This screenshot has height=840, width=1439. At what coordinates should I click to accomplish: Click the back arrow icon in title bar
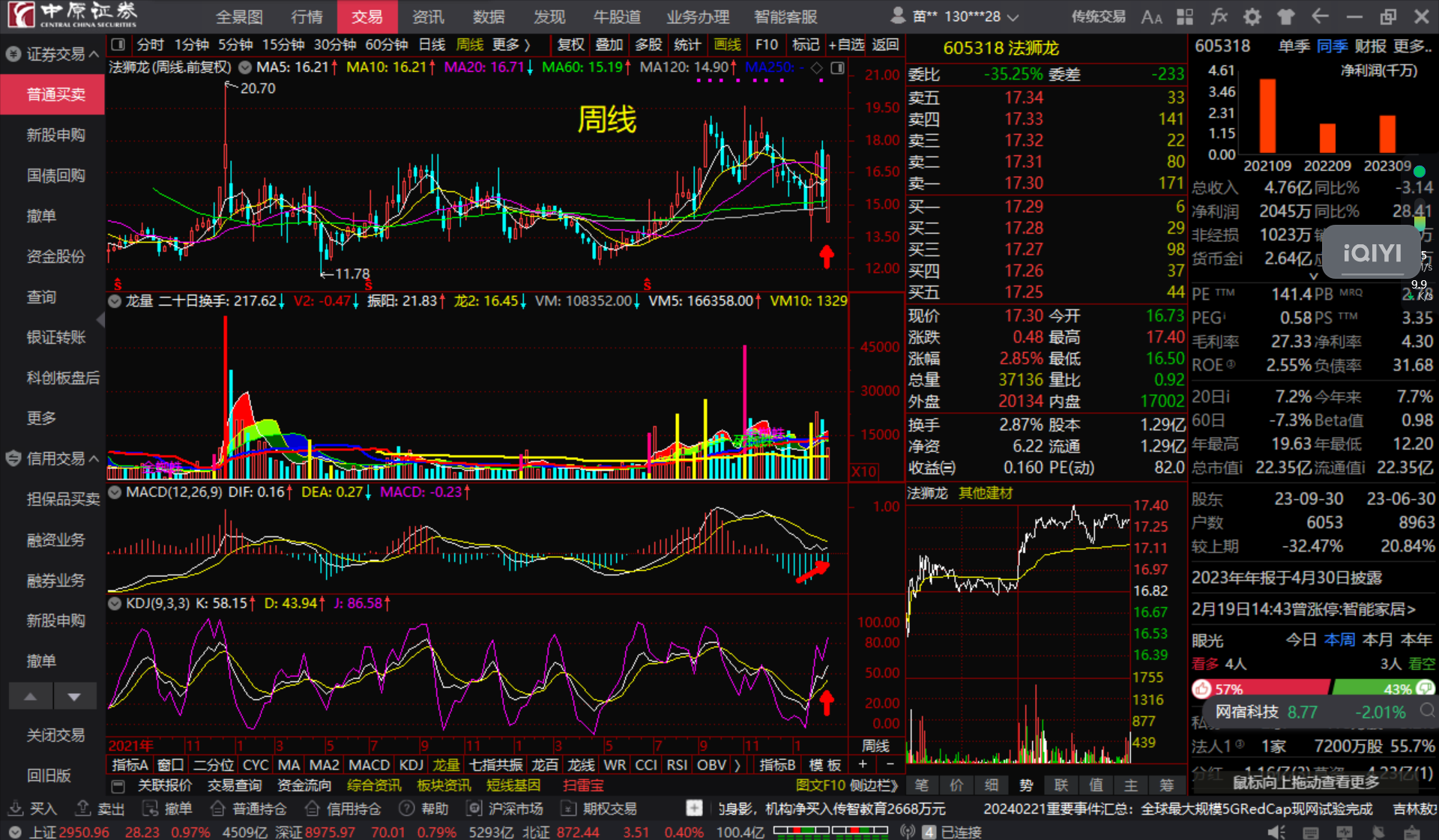[x=1320, y=16]
